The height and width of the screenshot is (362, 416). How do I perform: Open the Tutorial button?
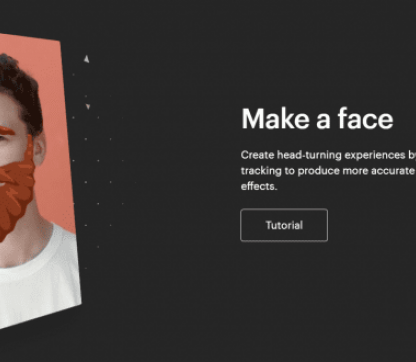(284, 225)
